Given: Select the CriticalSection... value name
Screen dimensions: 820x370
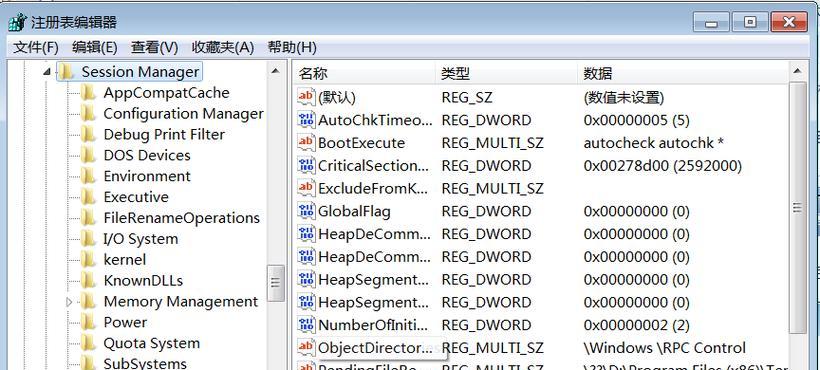Looking at the screenshot, I should pyautogui.click(x=374, y=166).
